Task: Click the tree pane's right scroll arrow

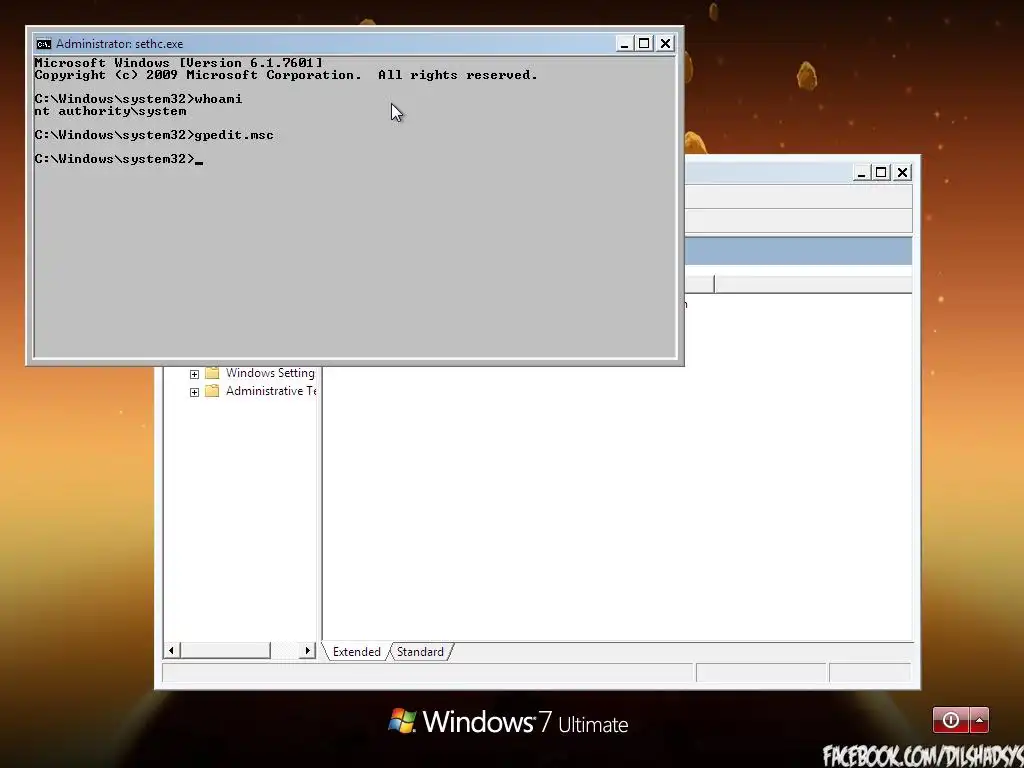Action: (x=308, y=650)
